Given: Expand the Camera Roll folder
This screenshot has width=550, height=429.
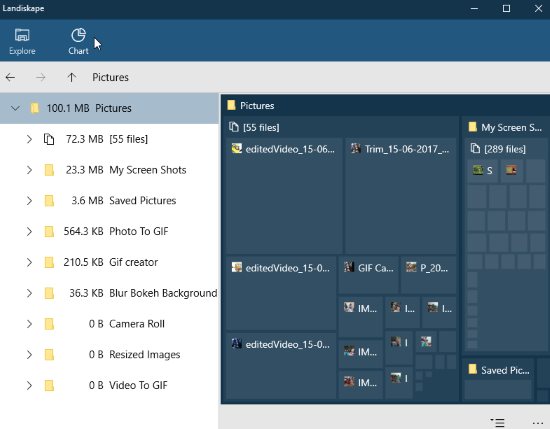Looking at the screenshot, I should point(29,324).
